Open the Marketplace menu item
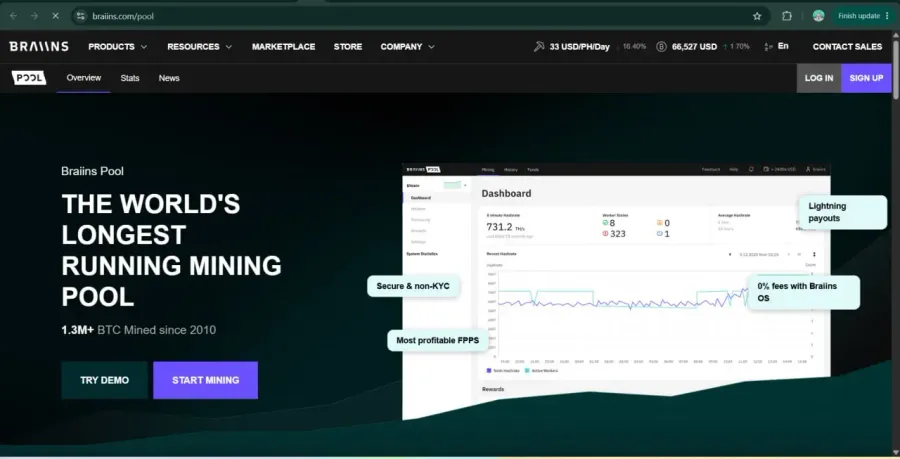 [x=284, y=46]
